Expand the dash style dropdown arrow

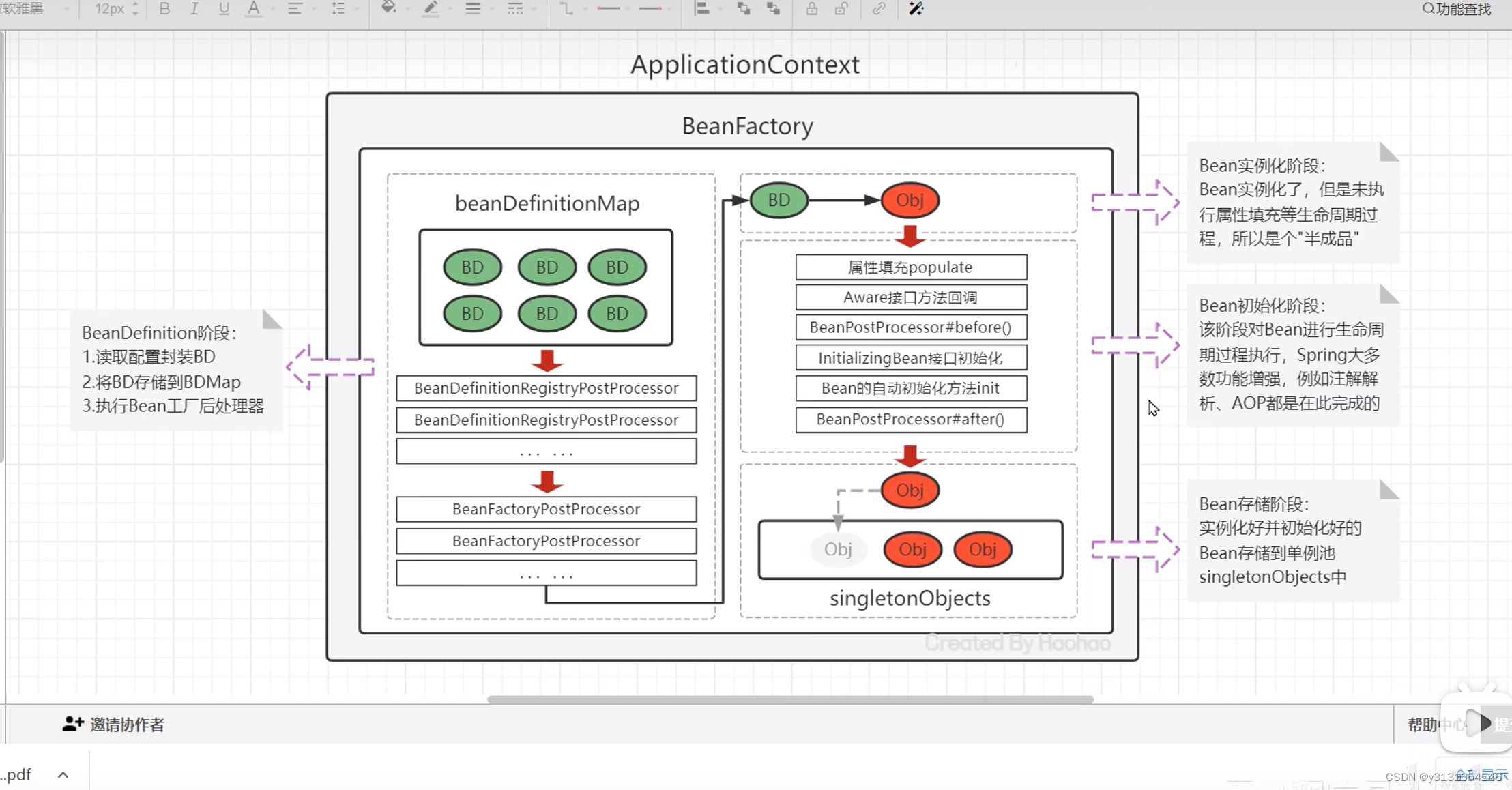(534, 10)
